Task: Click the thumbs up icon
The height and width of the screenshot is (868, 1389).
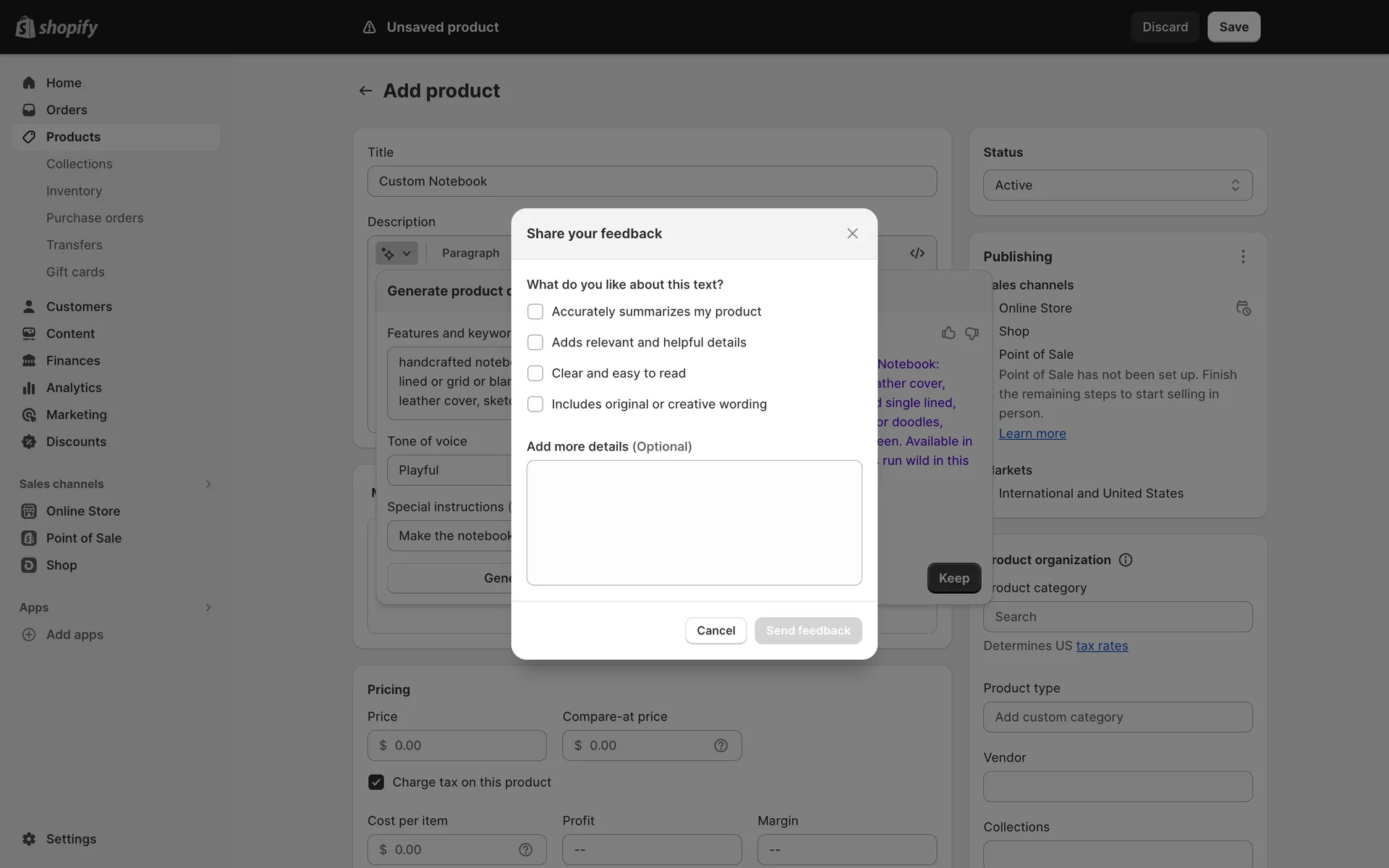Action: 948,333
